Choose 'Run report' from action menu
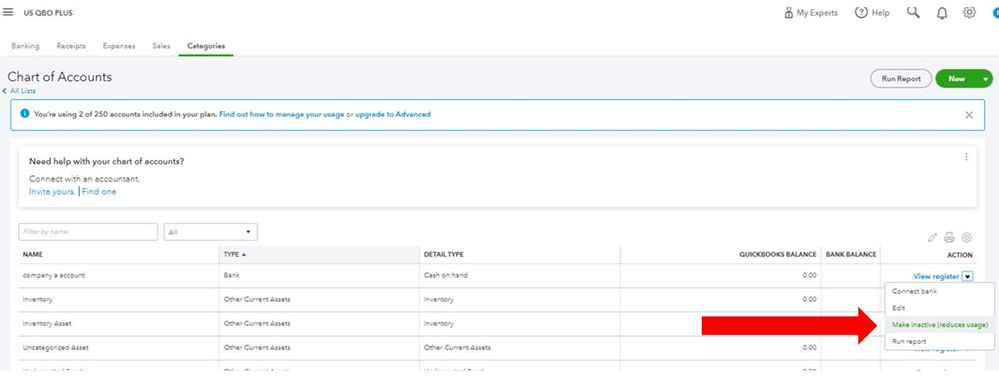 (x=909, y=342)
